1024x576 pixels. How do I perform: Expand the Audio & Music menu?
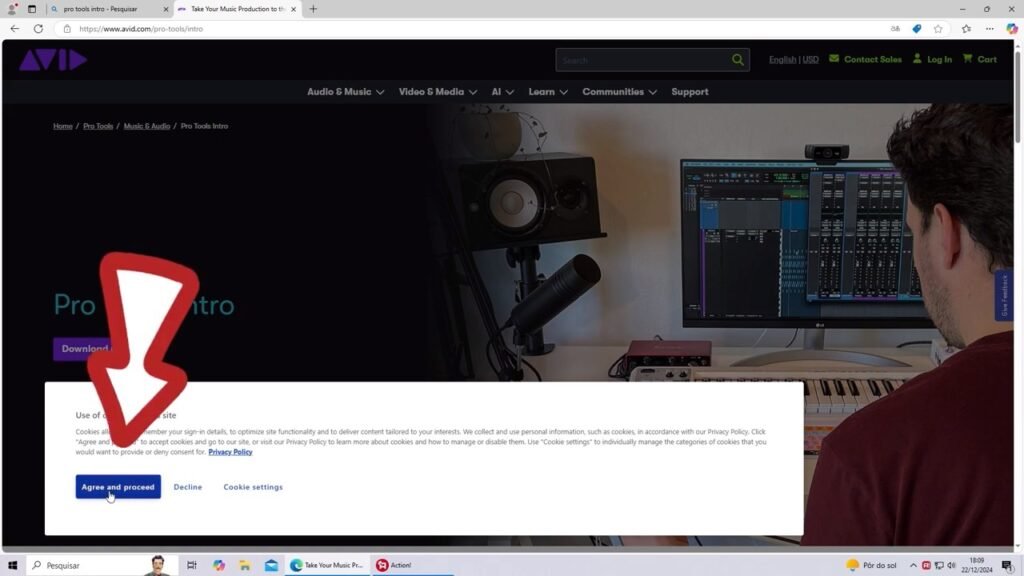tap(345, 92)
